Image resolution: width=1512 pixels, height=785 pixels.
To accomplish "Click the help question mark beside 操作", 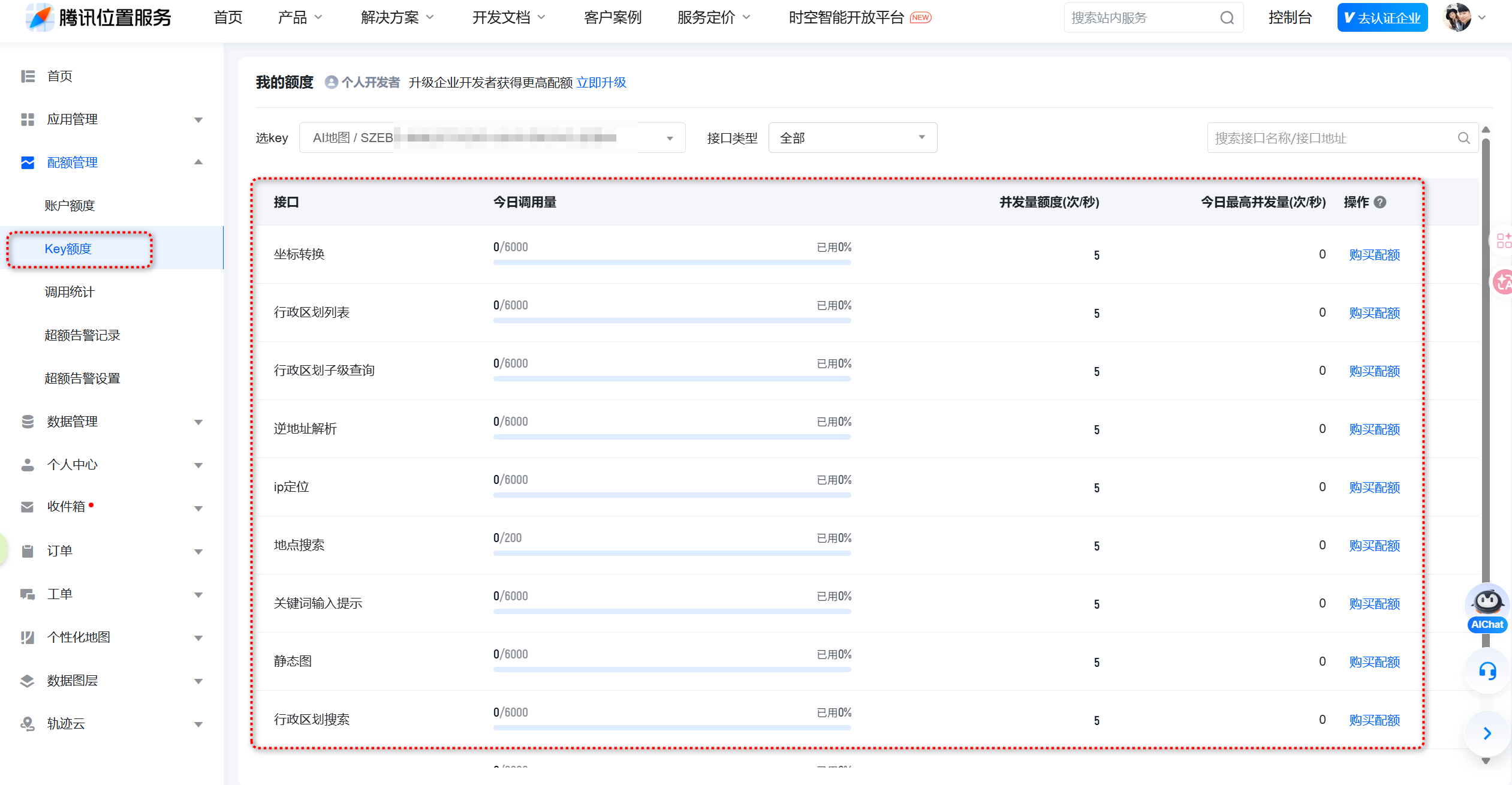I will click(x=1380, y=202).
